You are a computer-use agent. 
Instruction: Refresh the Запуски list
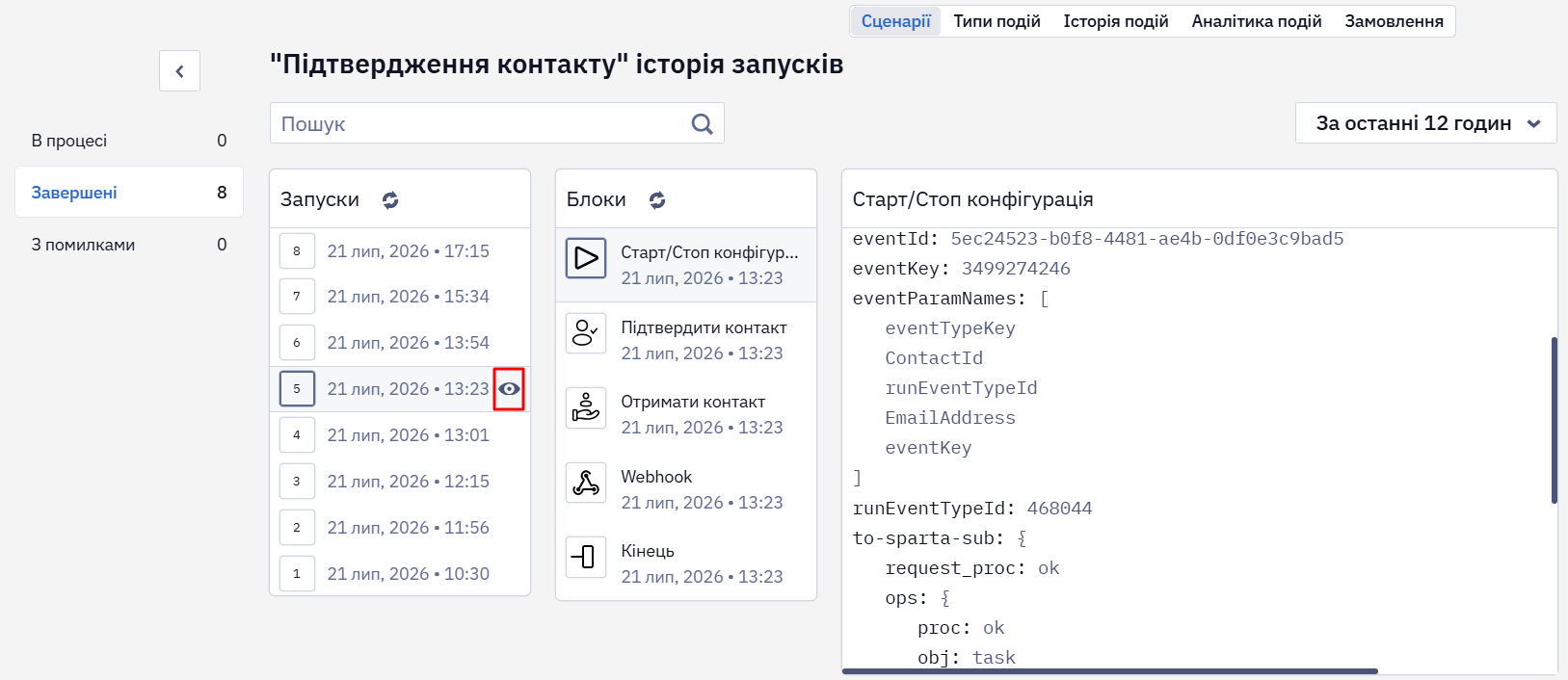tap(390, 200)
